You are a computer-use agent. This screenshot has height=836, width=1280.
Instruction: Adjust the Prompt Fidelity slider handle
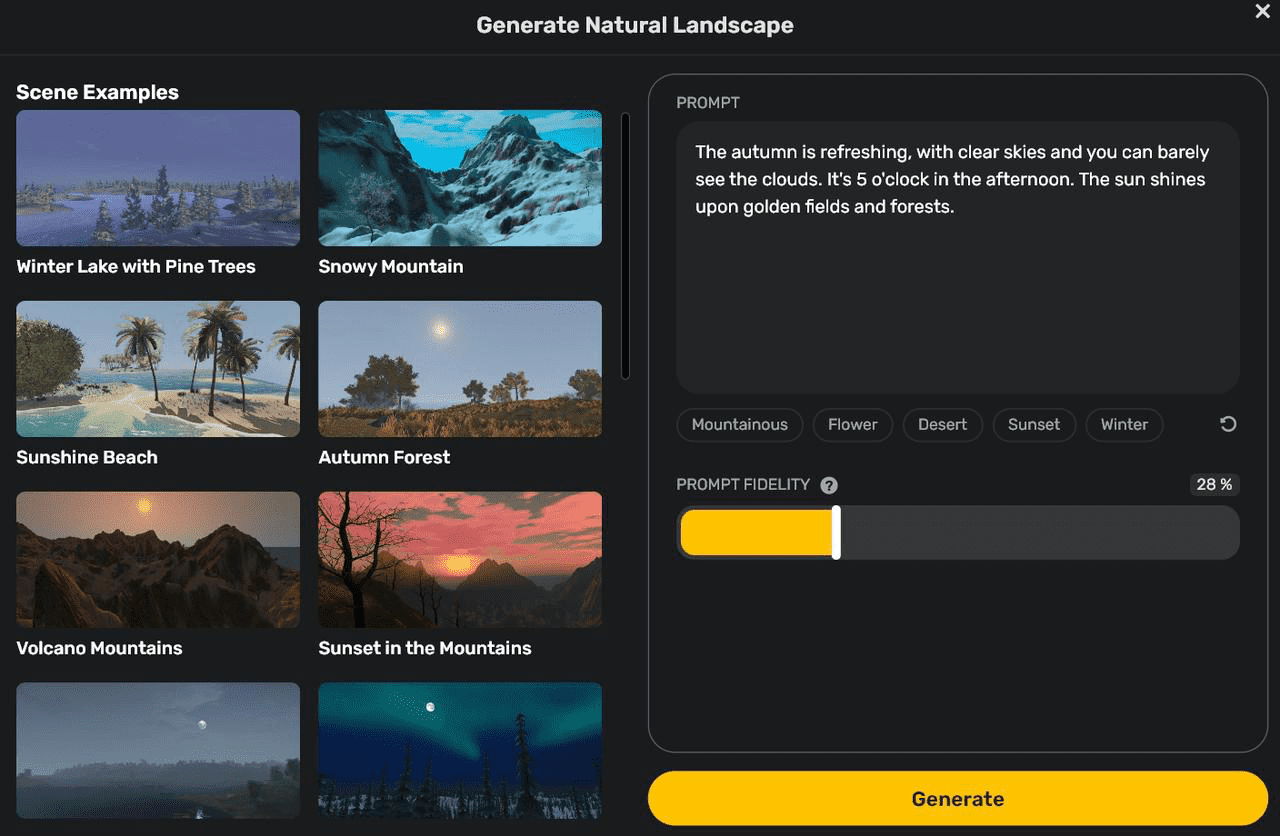point(837,532)
